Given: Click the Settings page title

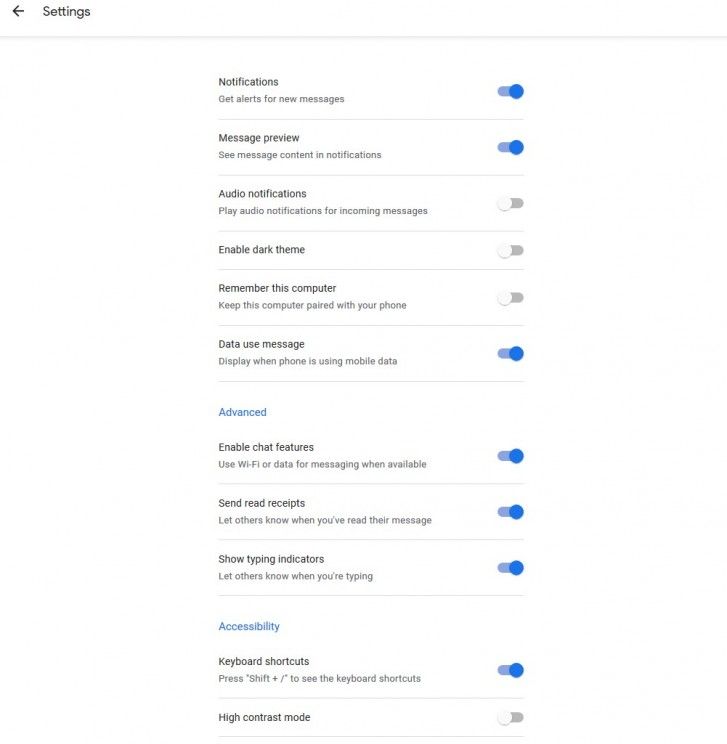Looking at the screenshot, I should (x=66, y=11).
